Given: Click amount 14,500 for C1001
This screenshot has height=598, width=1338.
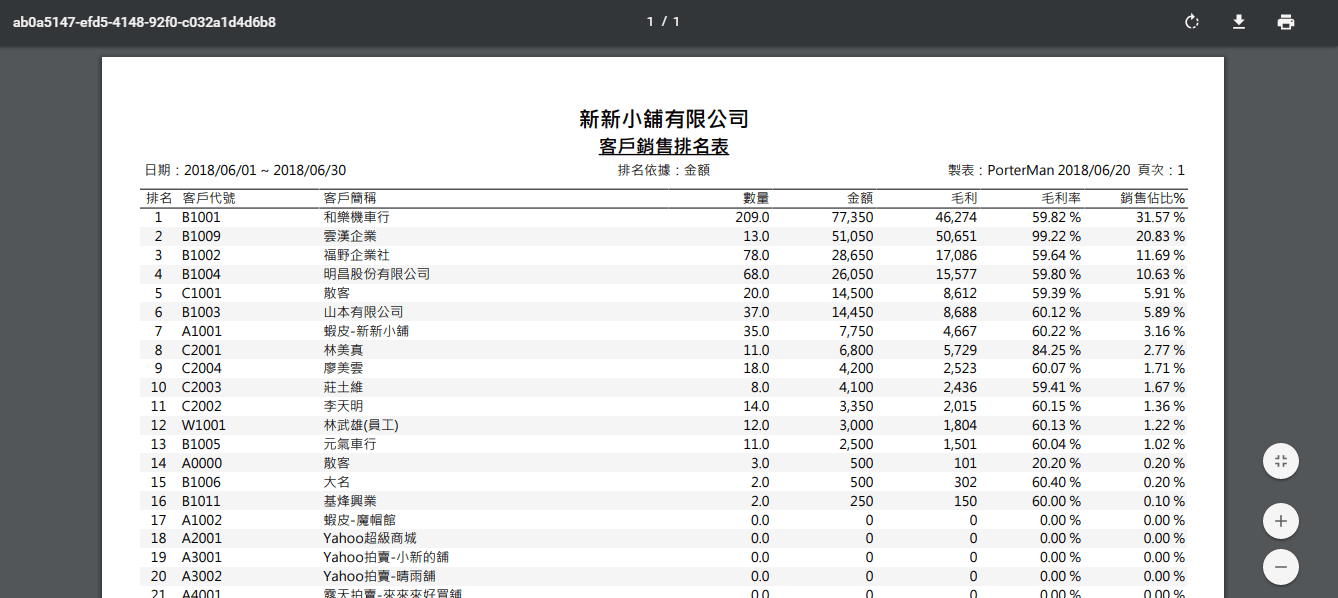Looking at the screenshot, I should click(852, 293).
